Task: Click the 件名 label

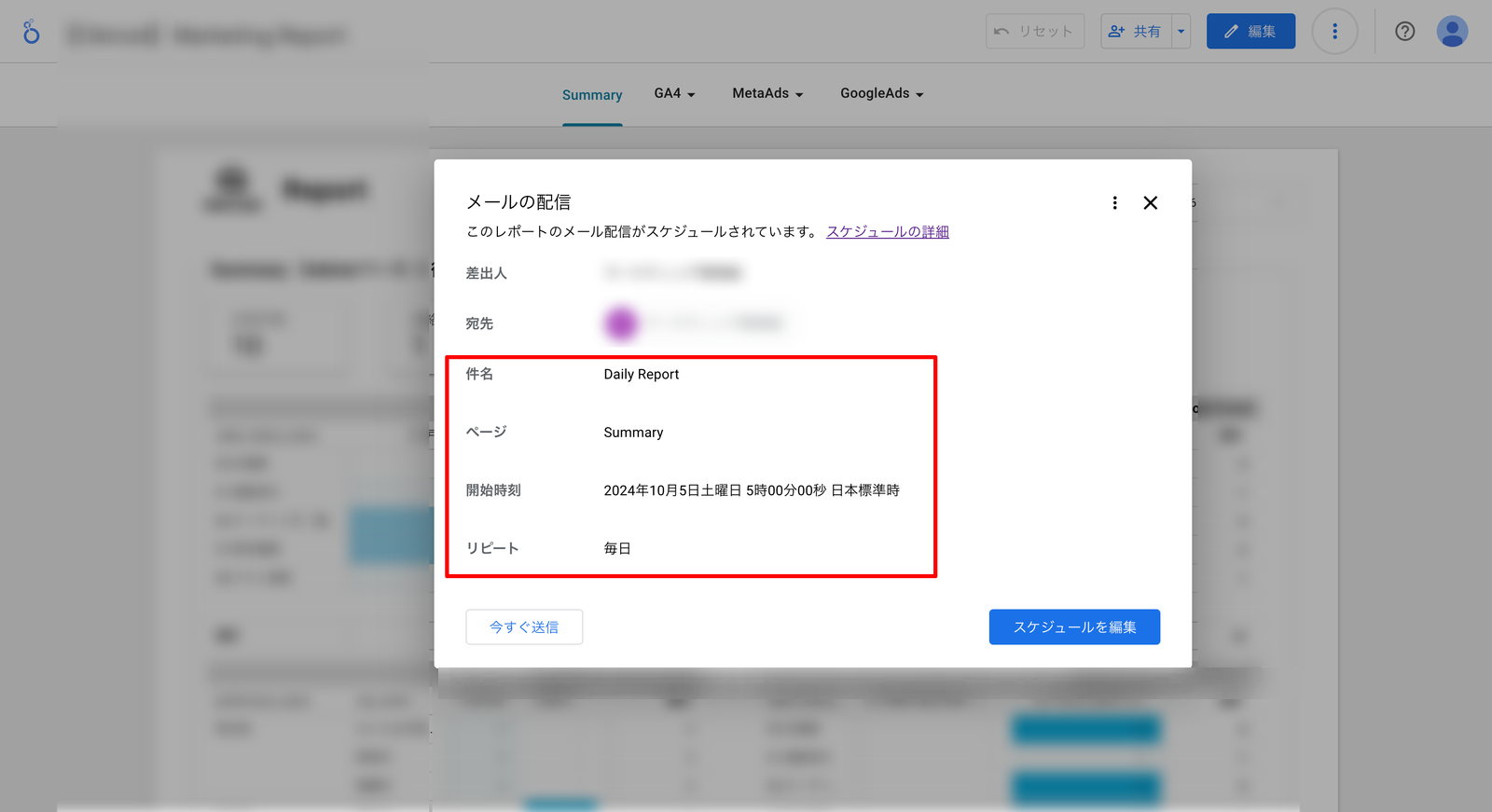Action: 479,374
